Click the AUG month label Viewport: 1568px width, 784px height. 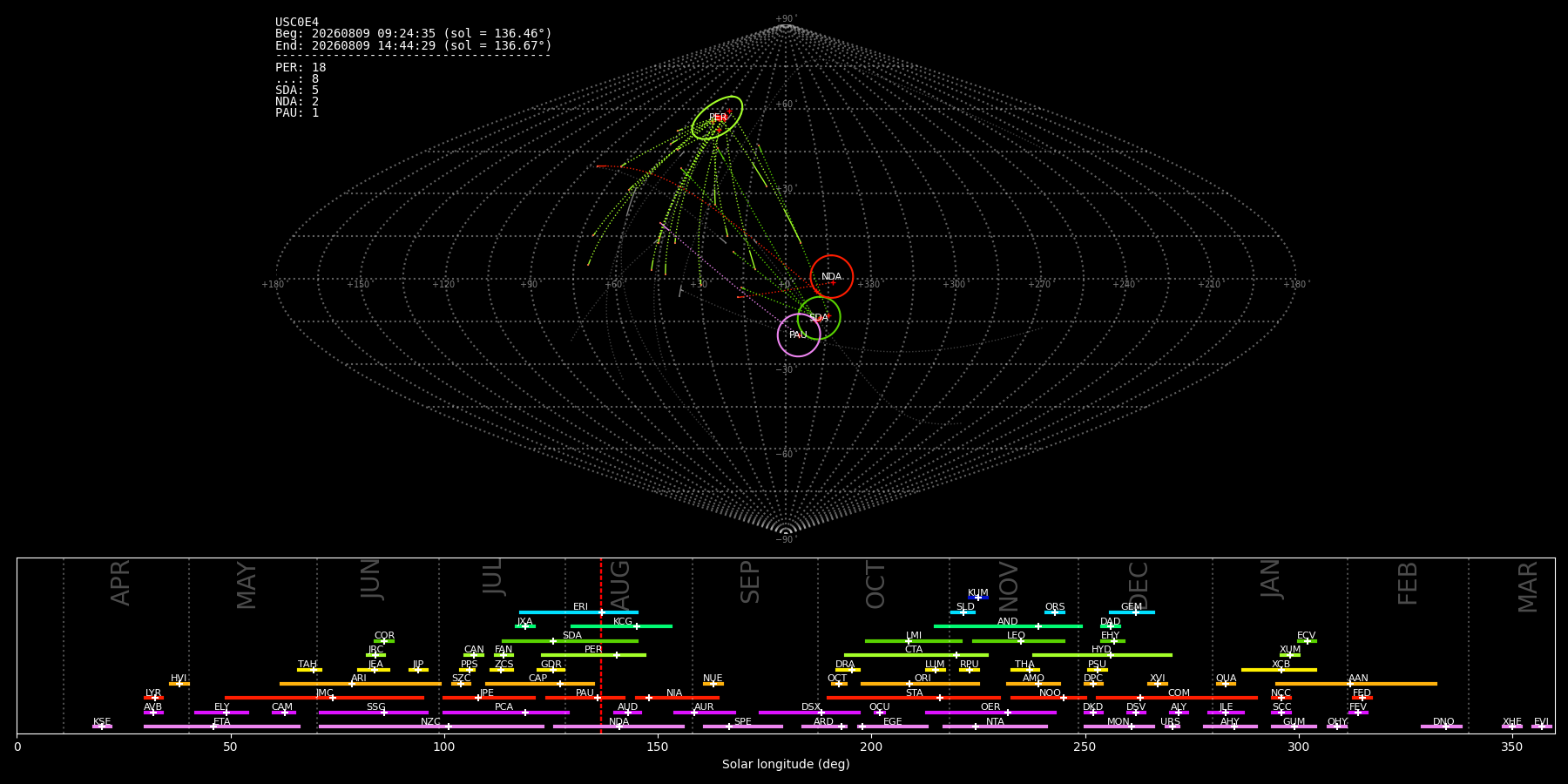coord(620,583)
